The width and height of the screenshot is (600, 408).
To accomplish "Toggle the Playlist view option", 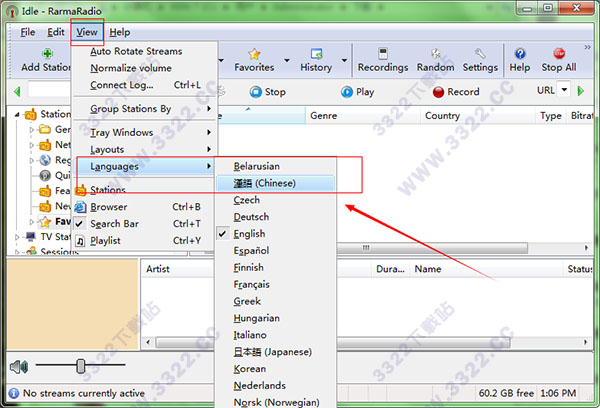I will (106, 240).
